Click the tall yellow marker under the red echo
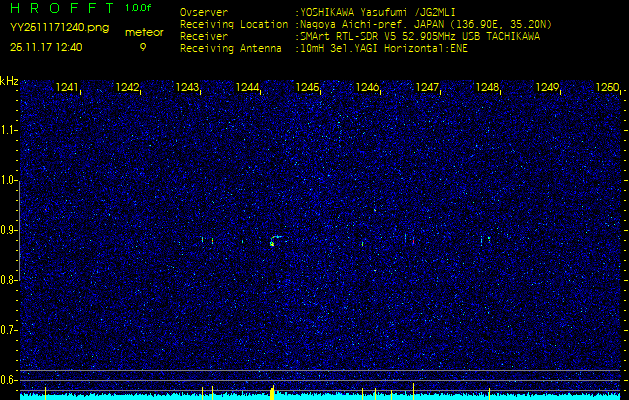 413,392
